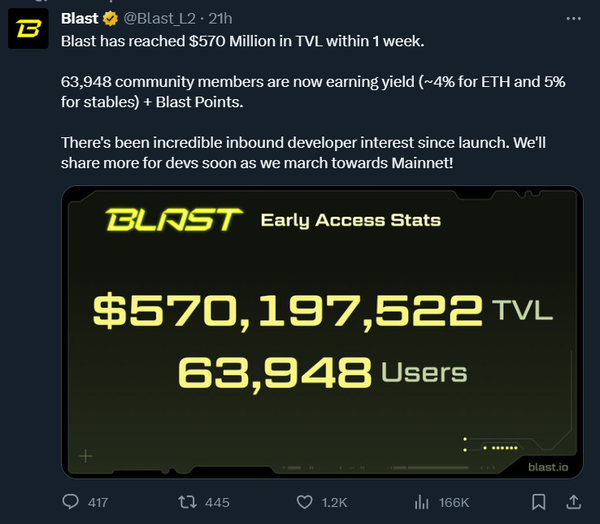Click the blast.io text in the image
Viewport: 600px width, 524px height.
[549, 465]
